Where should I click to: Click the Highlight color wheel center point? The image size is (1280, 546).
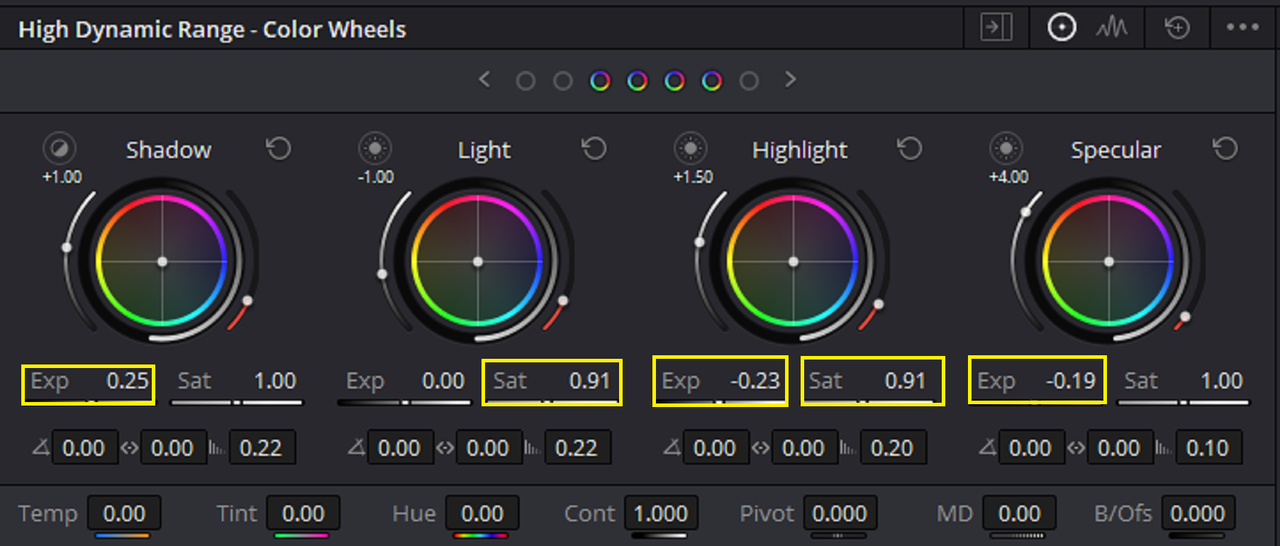point(793,261)
